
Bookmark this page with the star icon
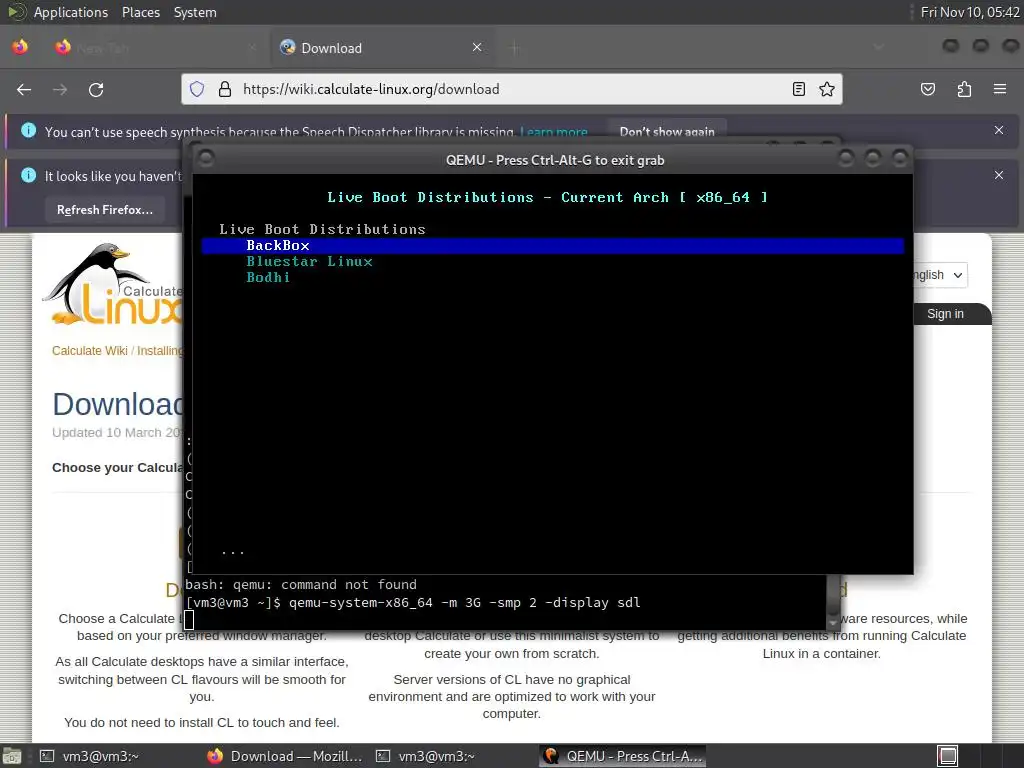pos(827,89)
